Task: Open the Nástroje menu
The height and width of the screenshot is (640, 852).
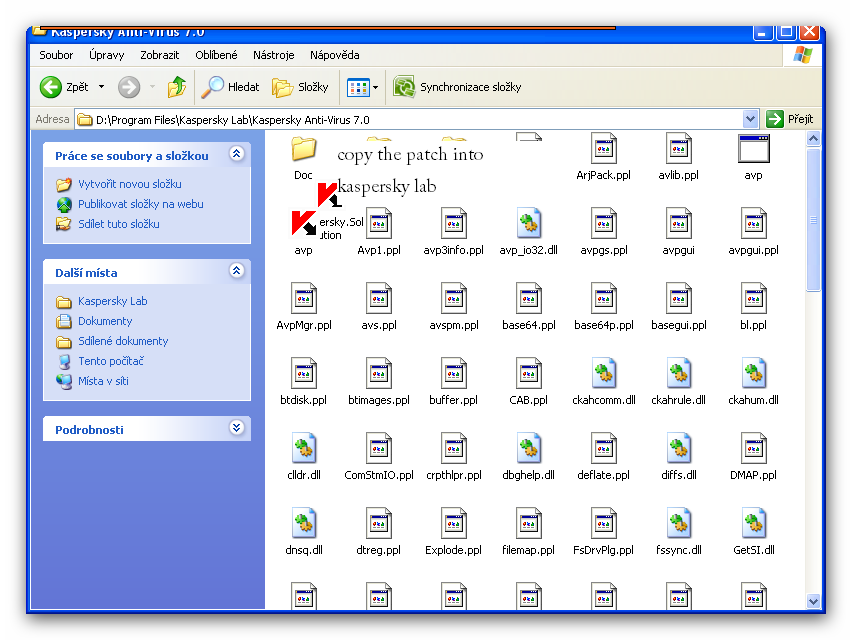Action: 273,55
